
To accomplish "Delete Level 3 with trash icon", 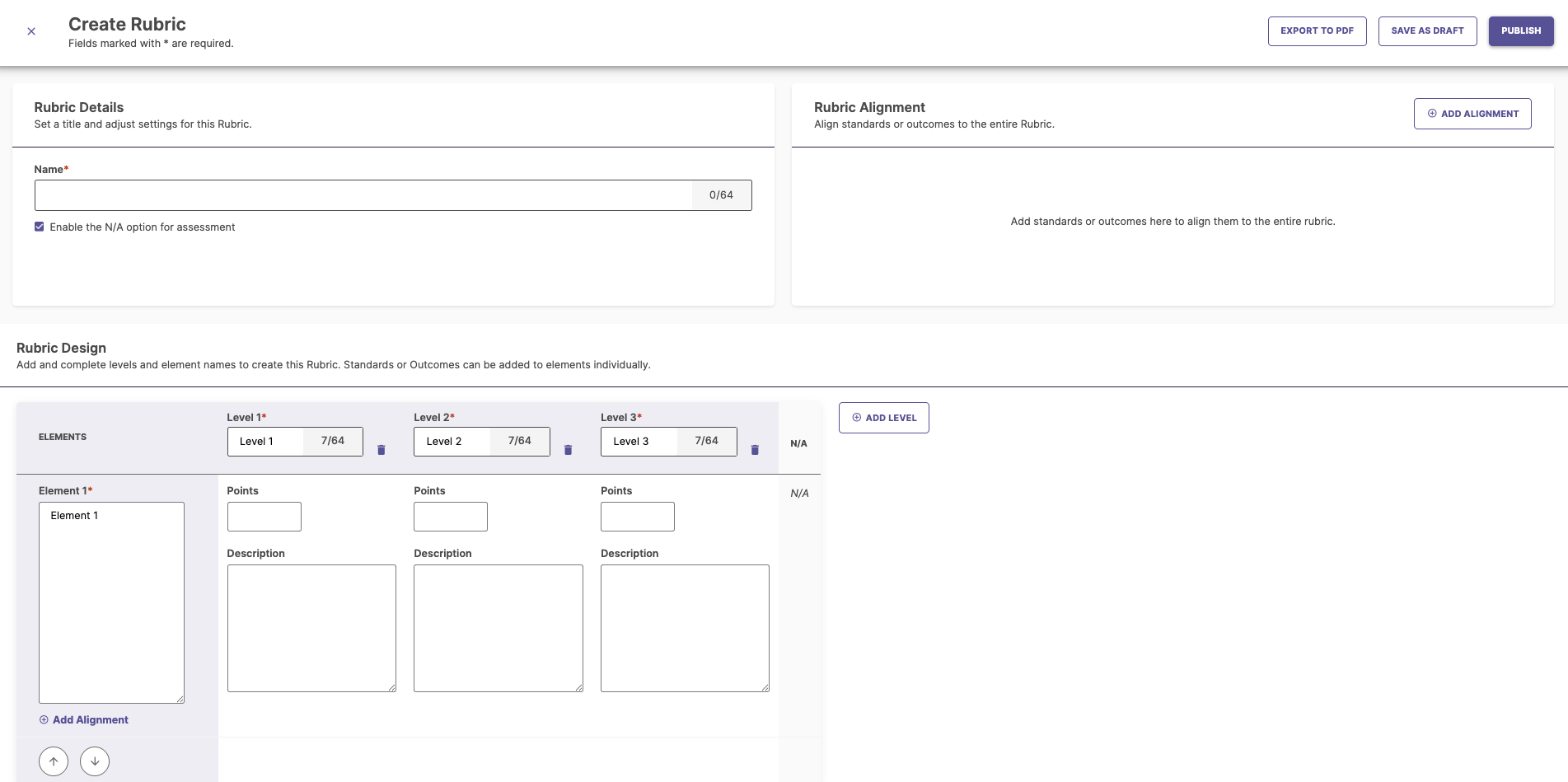I will 755,450.
